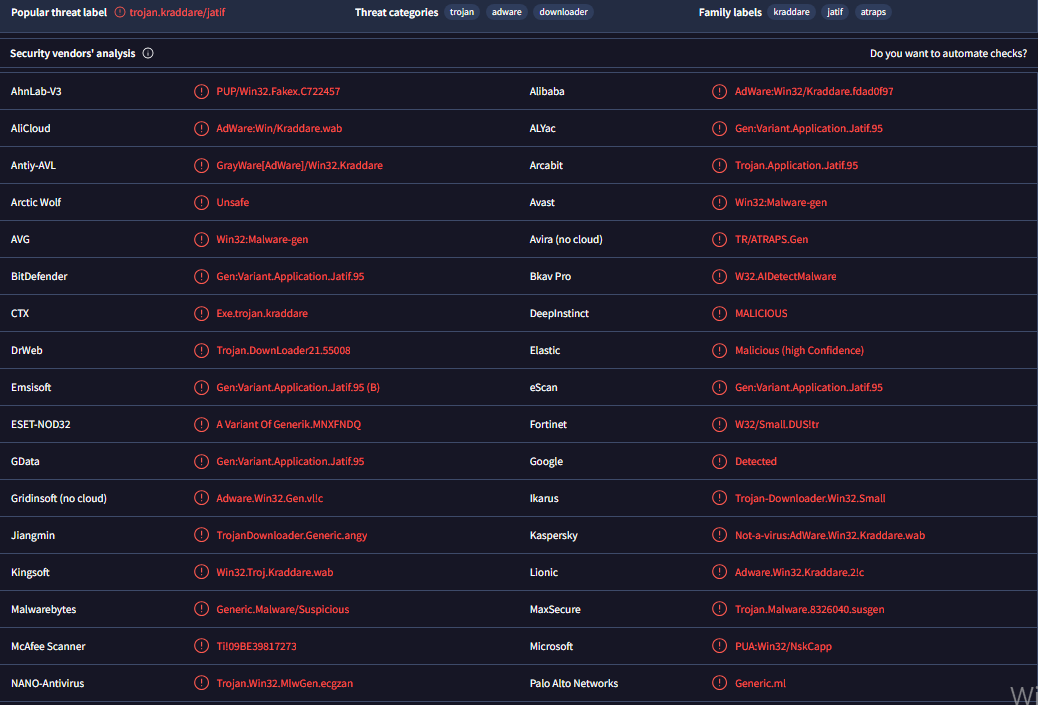Click Win32.Troj.Kraddare.wab result

pyautogui.click(x=275, y=573)
